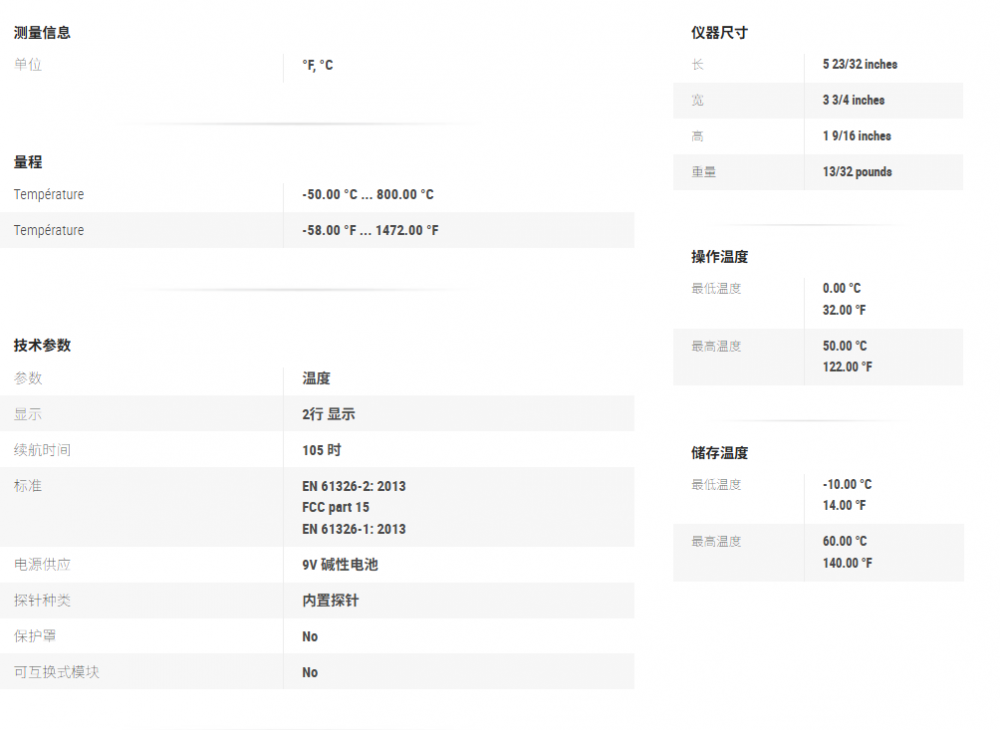Click the 仪器尺寸 section heading
The width and height of the screenshot is (1000, 730).
(719, 33)
